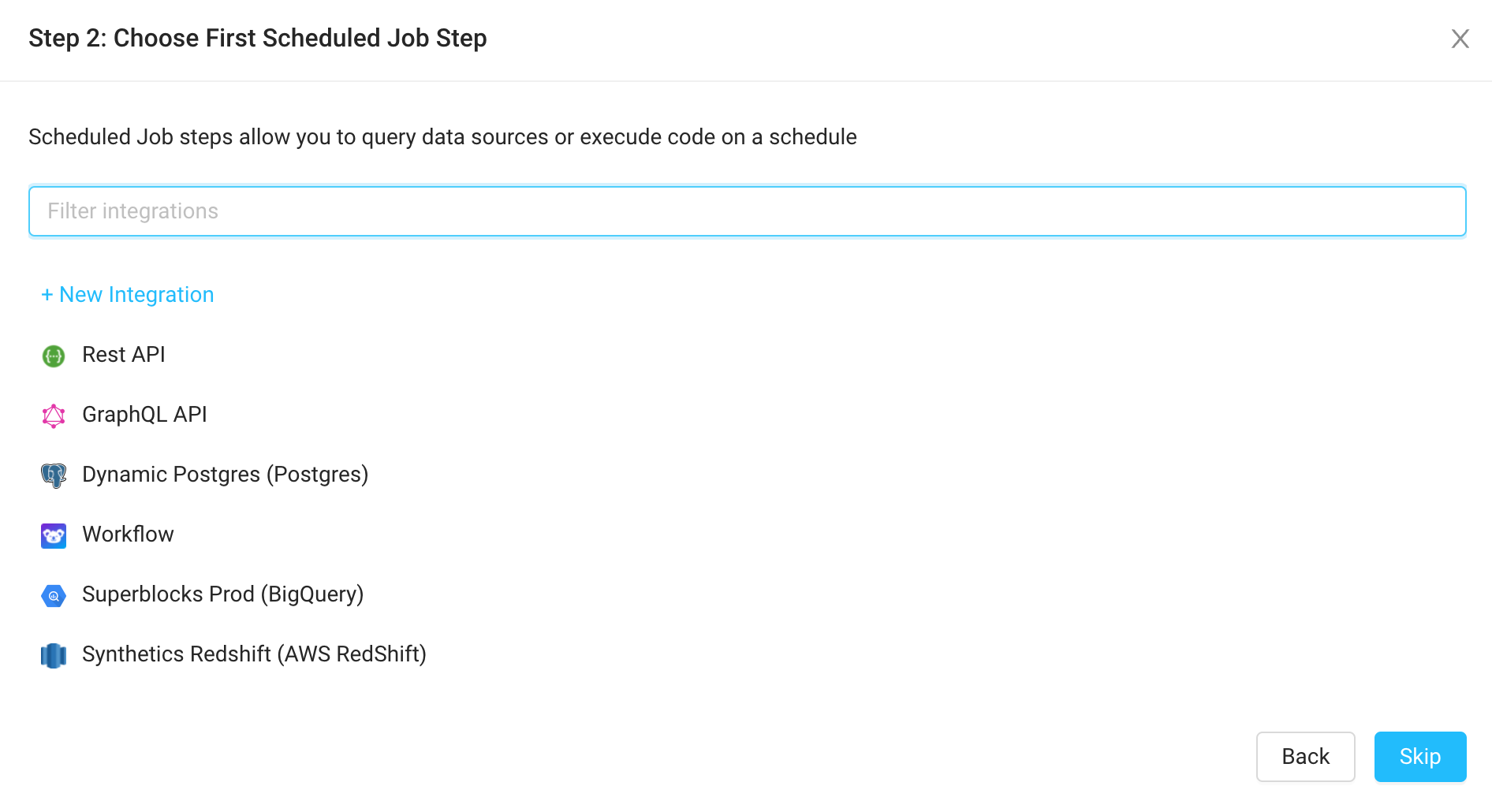Choose the Workflow integration
1492x812 pixels.
128,535
